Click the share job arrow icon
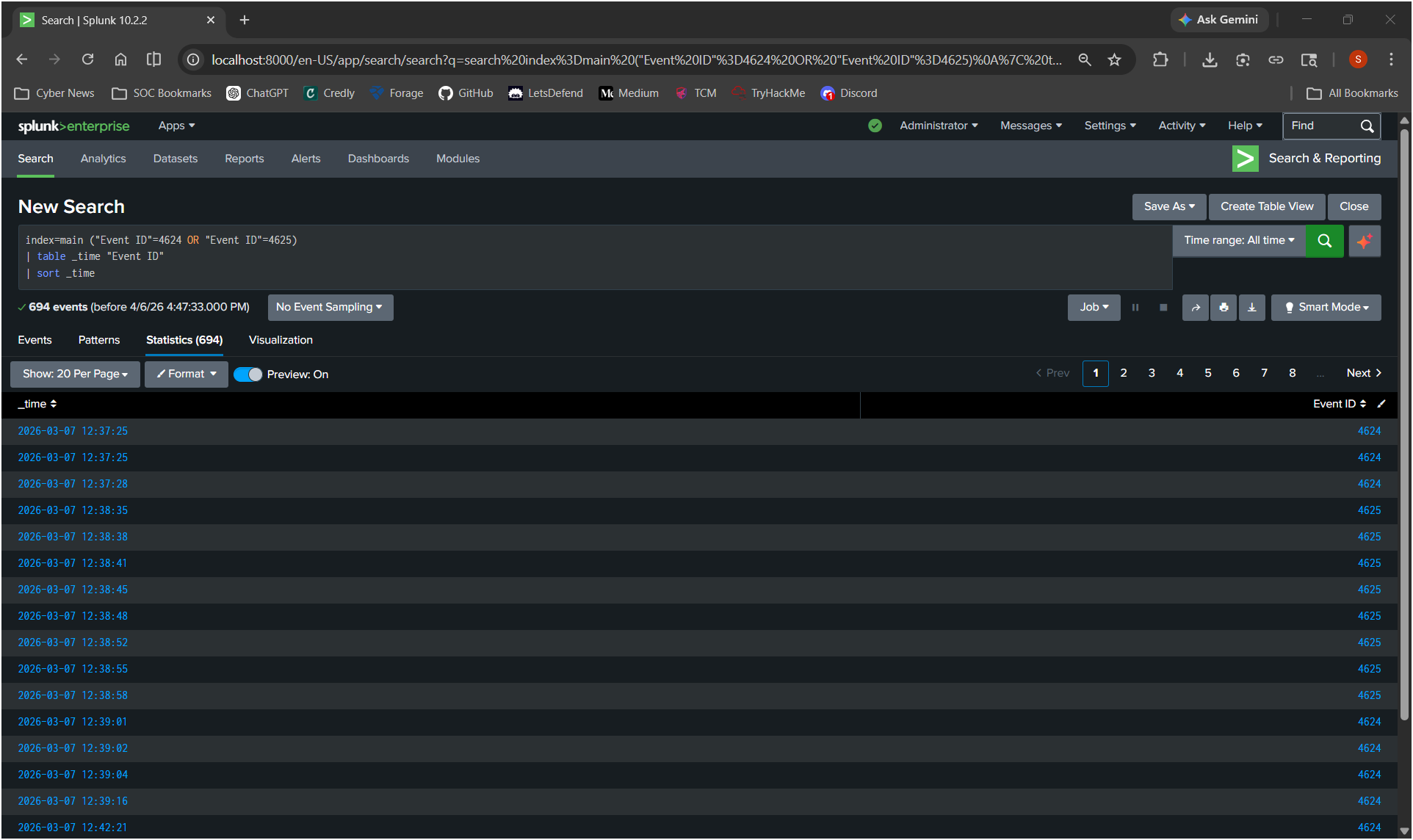Image resolution: width=1413 pixels, height=840 pixels. coord(1195,308)
